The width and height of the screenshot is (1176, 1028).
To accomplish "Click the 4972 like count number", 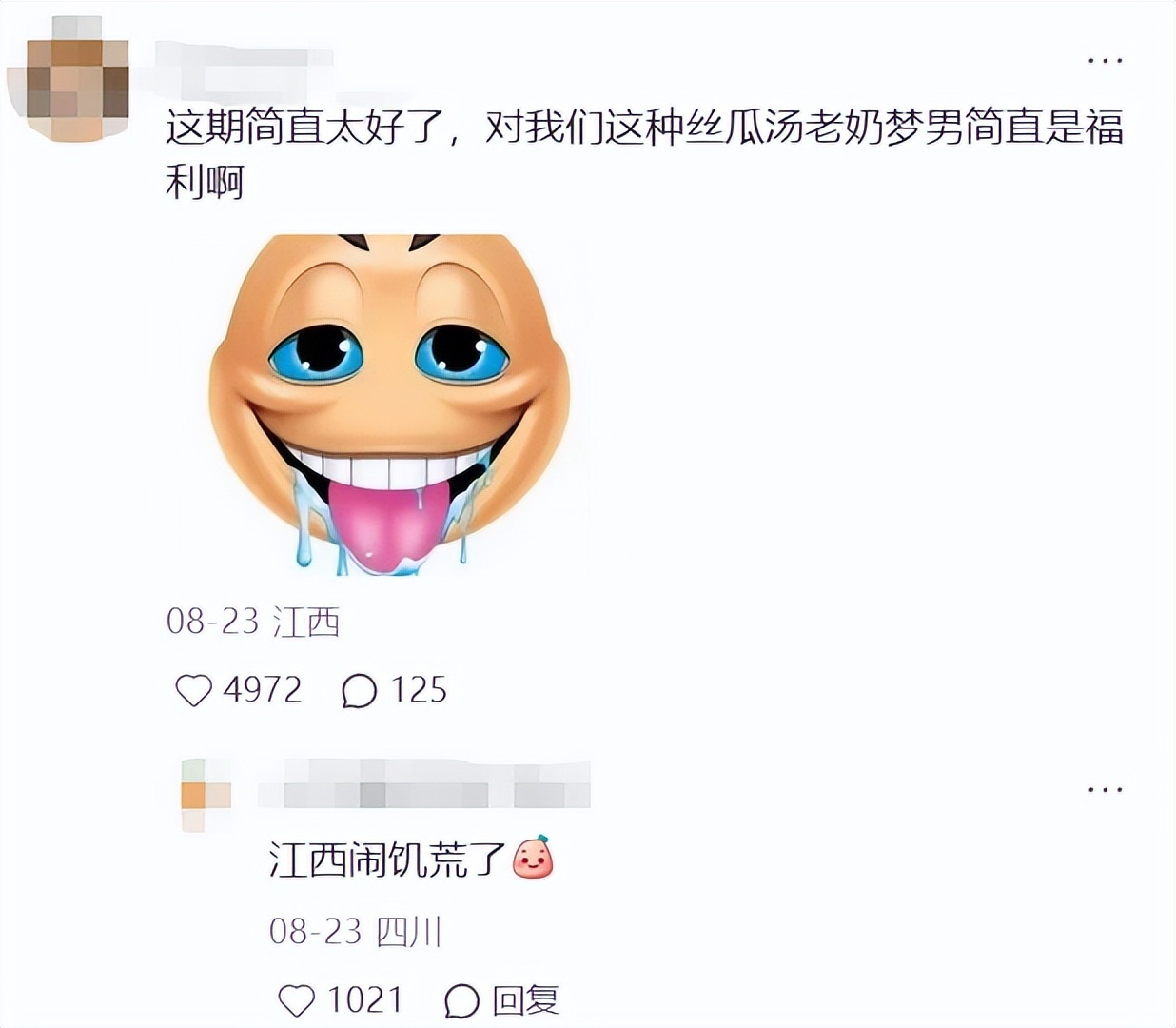I will pos(263,690).
